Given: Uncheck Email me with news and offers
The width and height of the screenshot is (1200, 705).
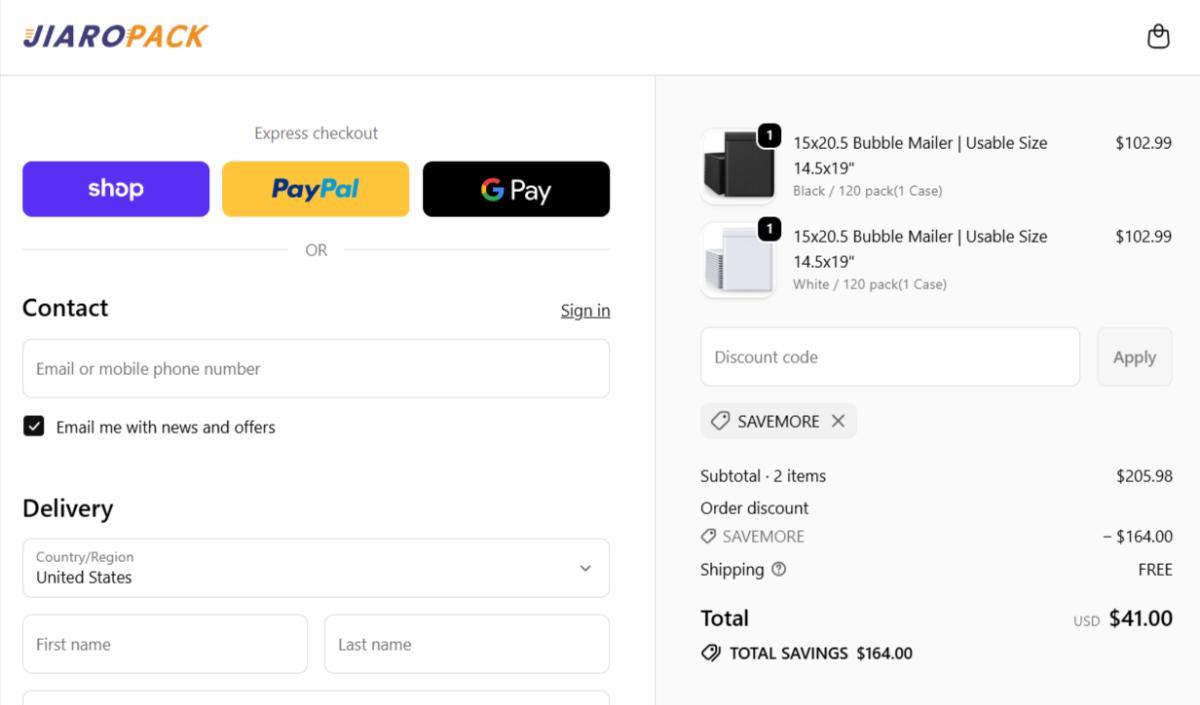Looking at the screenshot, I should [x=34, y=427].
